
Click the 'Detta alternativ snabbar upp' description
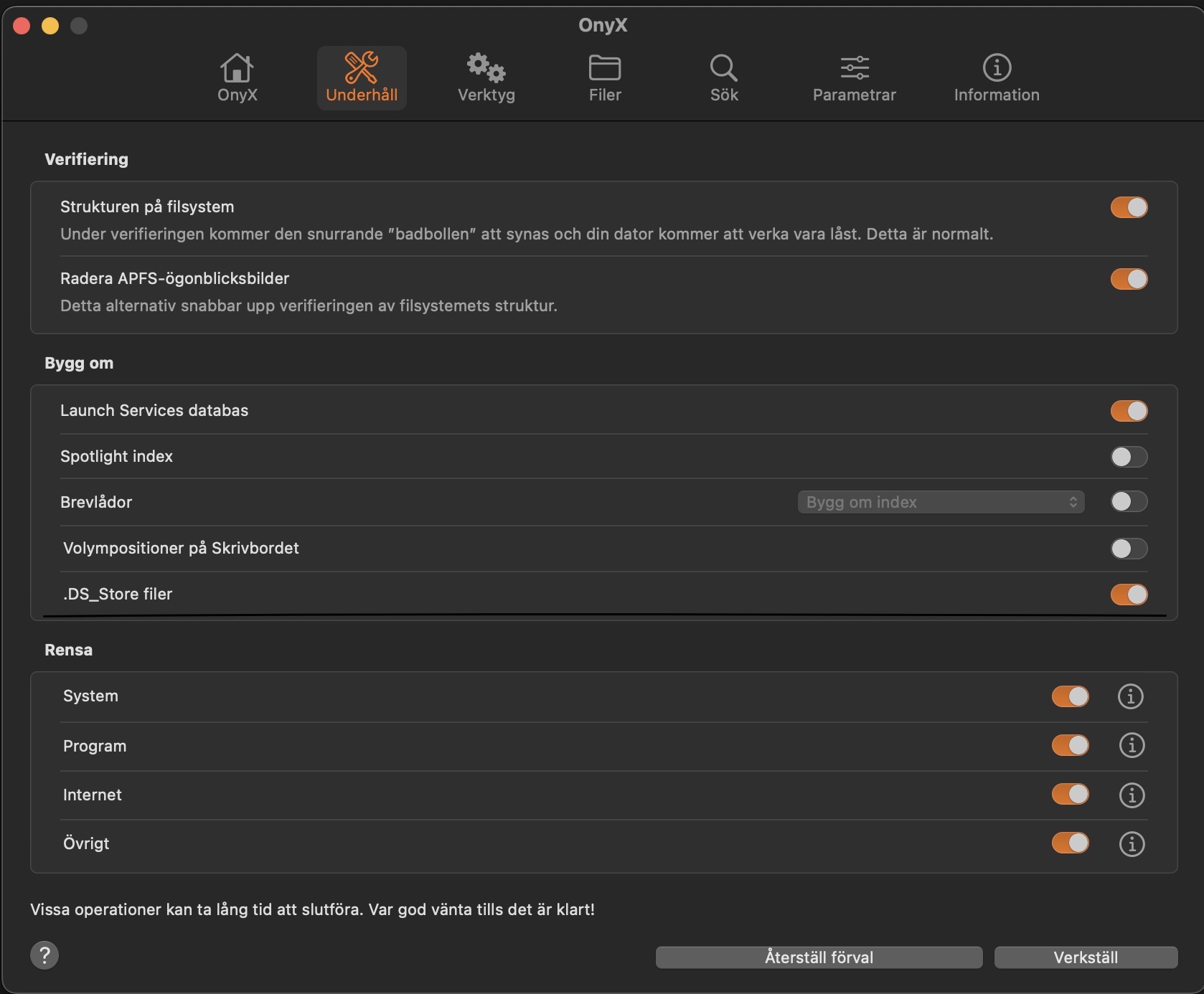tap(309, 306)
